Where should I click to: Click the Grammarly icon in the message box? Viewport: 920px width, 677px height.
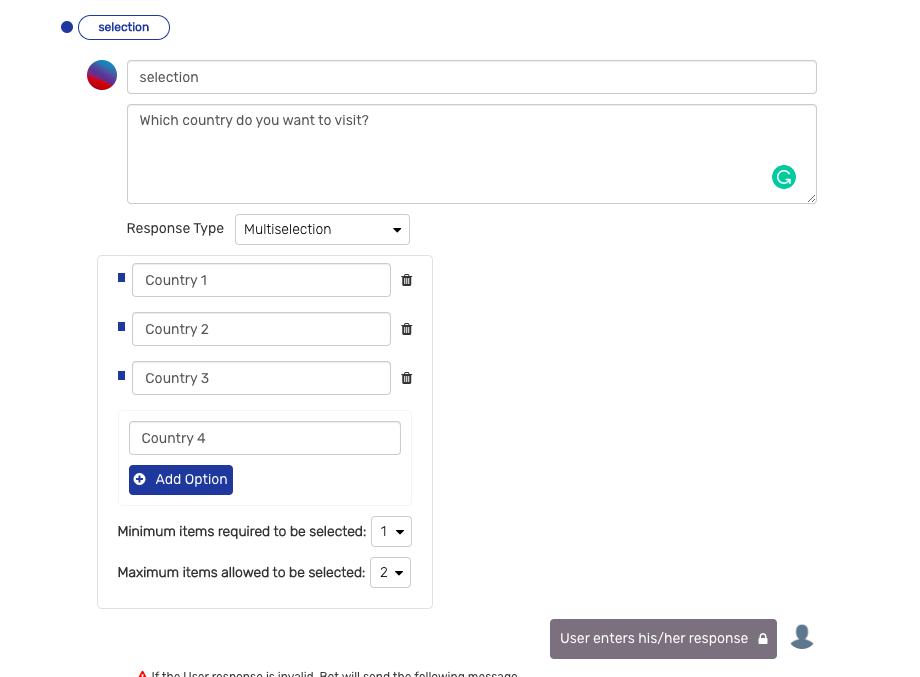[783, 177]
